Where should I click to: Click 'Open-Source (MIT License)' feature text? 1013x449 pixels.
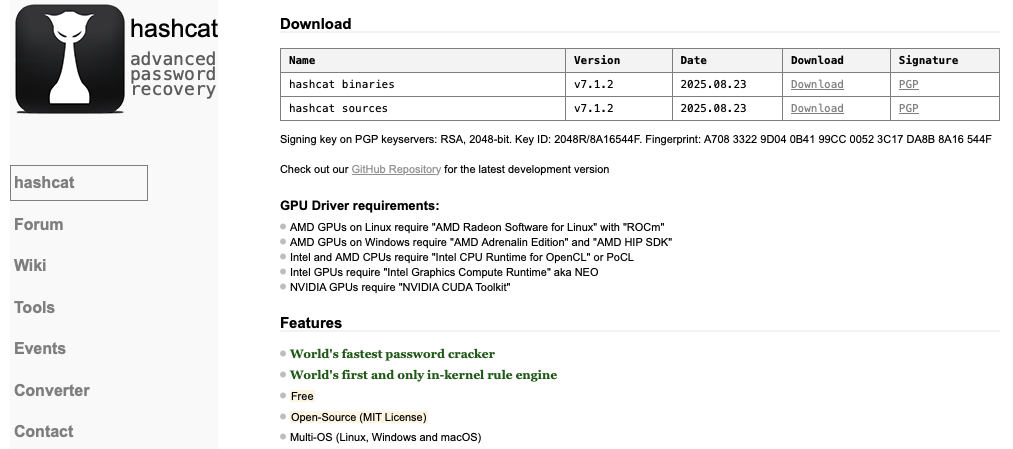point(359,417)
